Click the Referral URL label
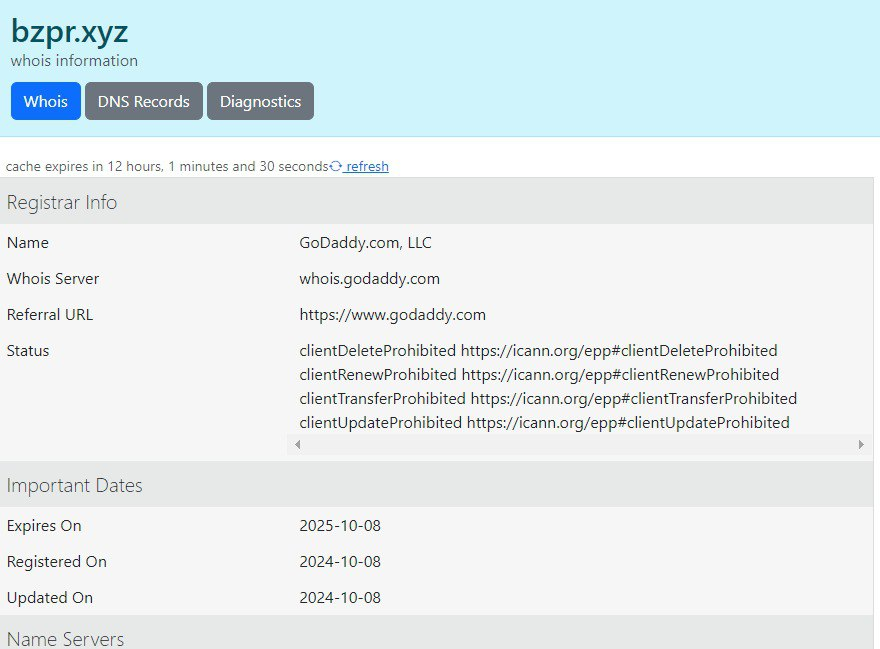This screenshot has width=880, height=649. pyautogui.click(x=50, y=315)
